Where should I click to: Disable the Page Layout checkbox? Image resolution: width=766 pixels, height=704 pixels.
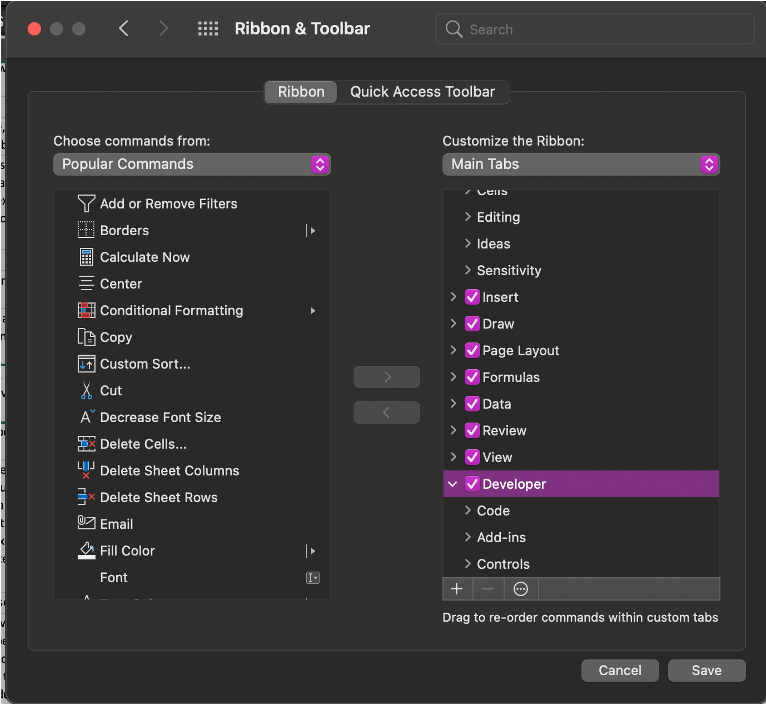coord(473,351)
